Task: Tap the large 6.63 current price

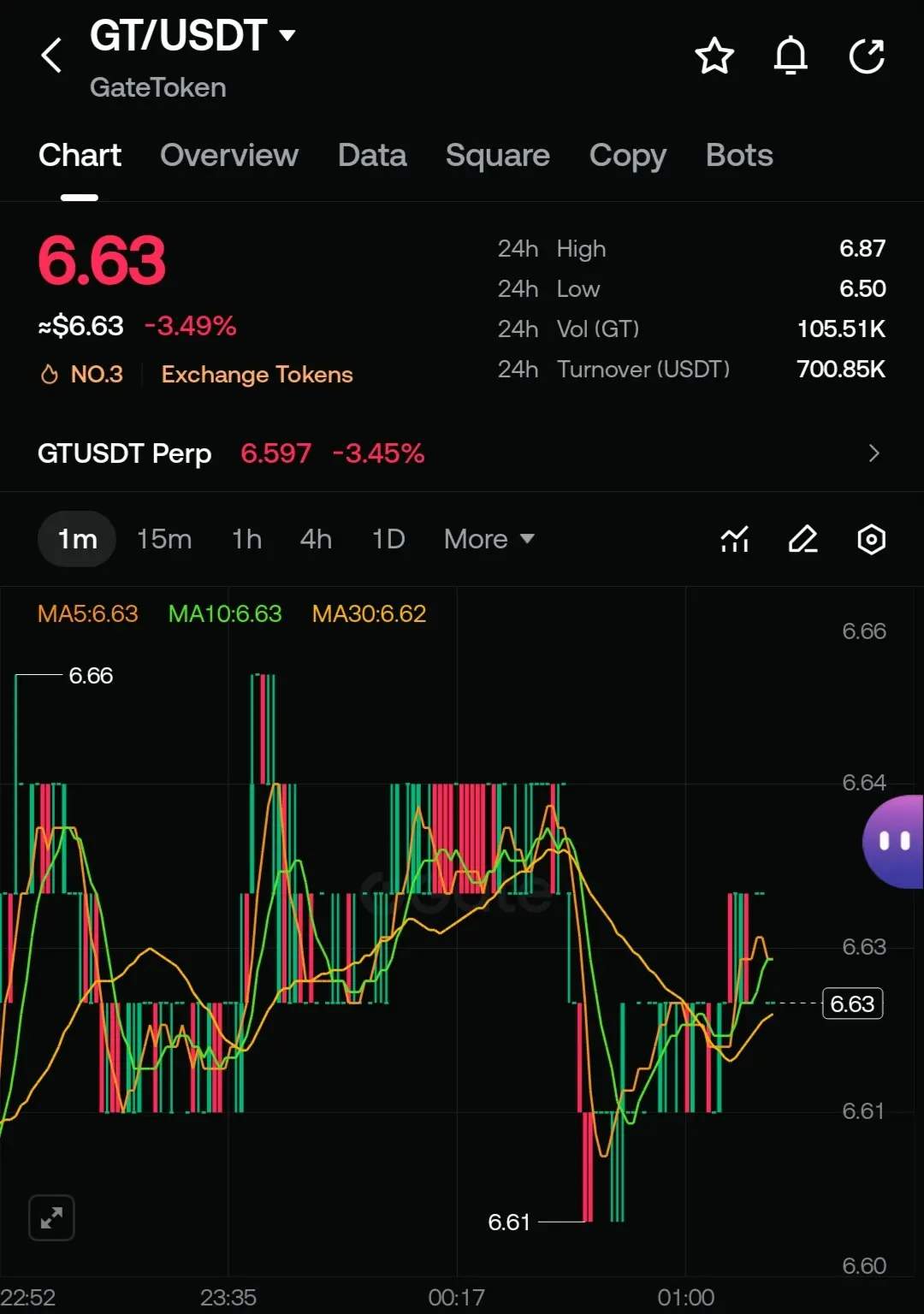Action: click(x=102, y=261)
